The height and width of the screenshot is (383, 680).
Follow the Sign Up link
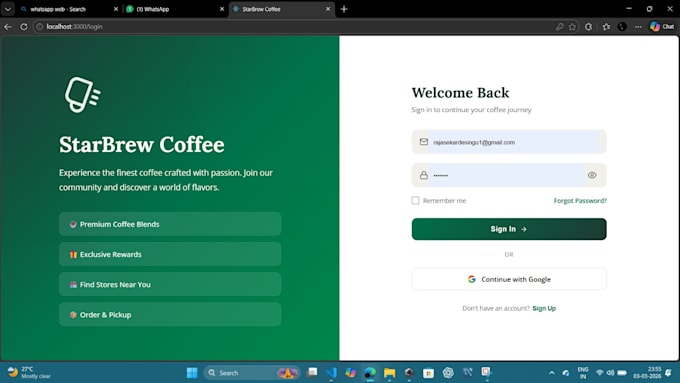[544, 308]
